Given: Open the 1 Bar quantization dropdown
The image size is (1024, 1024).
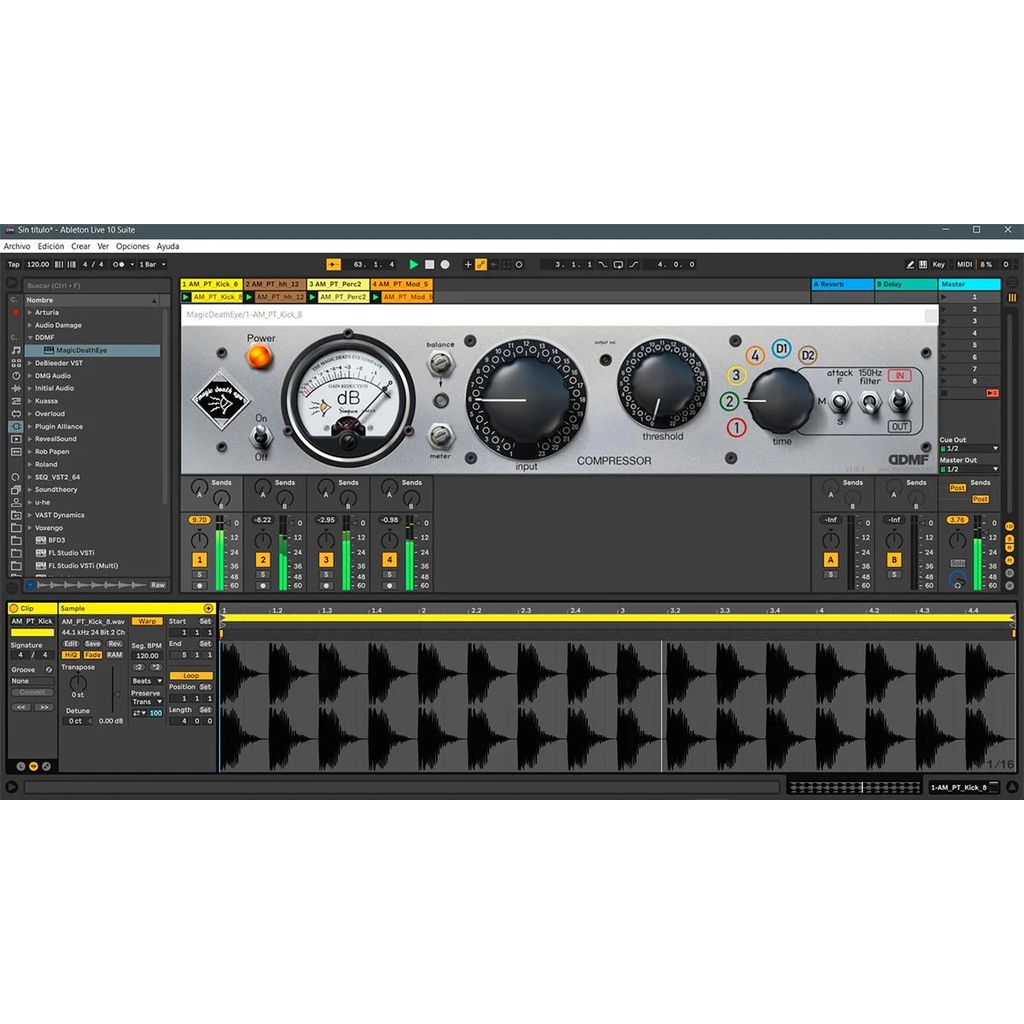Looking at the screenshot, I should tap(152, 264).
